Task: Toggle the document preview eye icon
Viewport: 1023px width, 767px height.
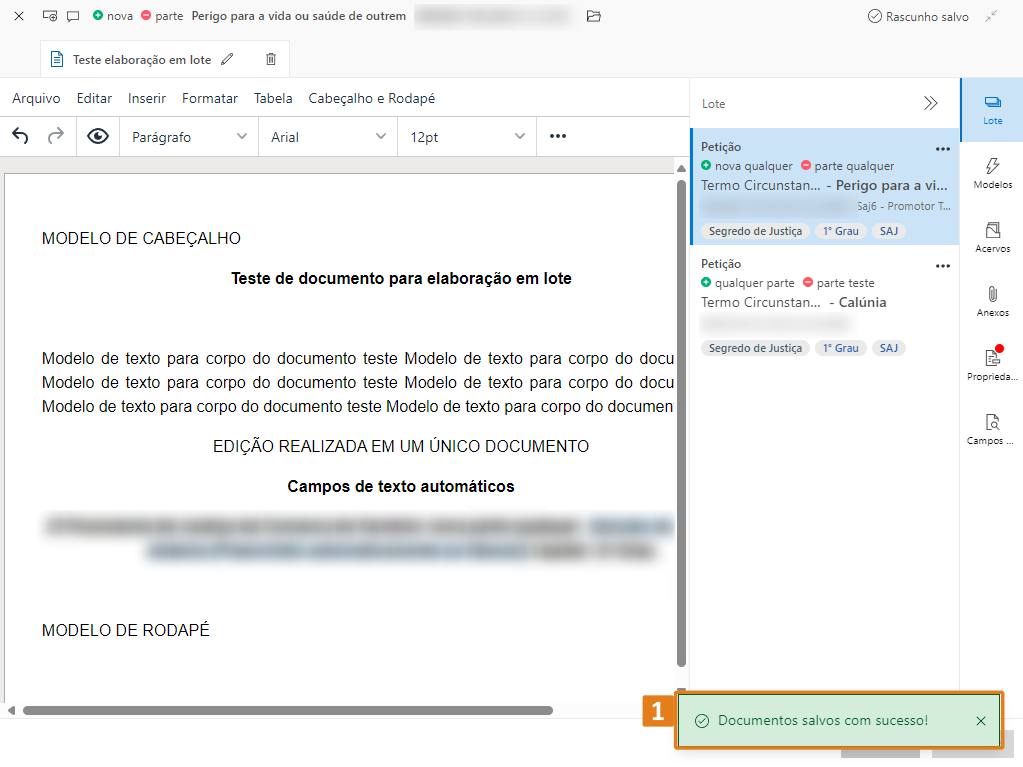Action: pyautogui.click(x=97, y=136)
